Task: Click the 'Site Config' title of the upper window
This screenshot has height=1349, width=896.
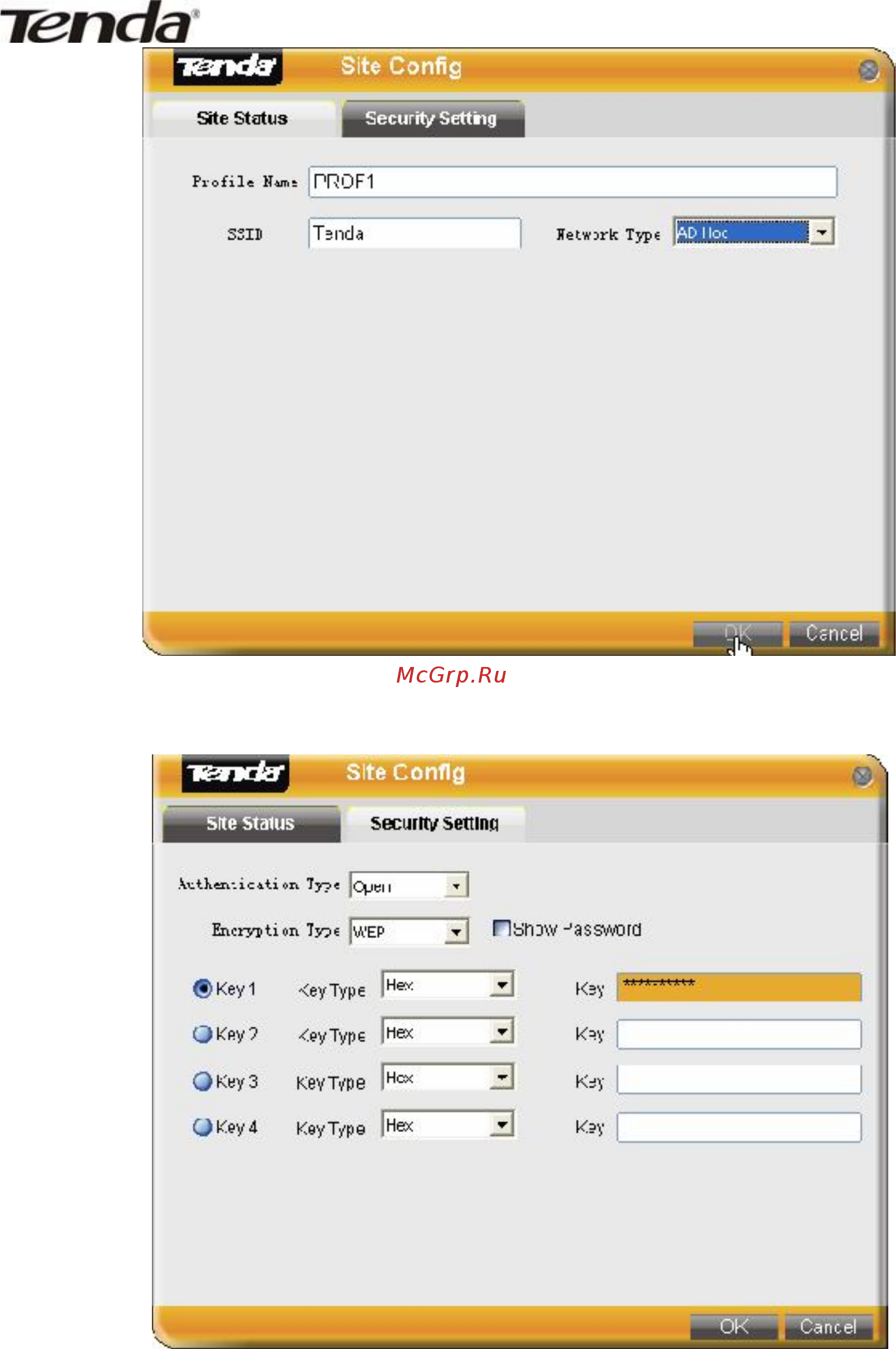Action: (401, 67)
